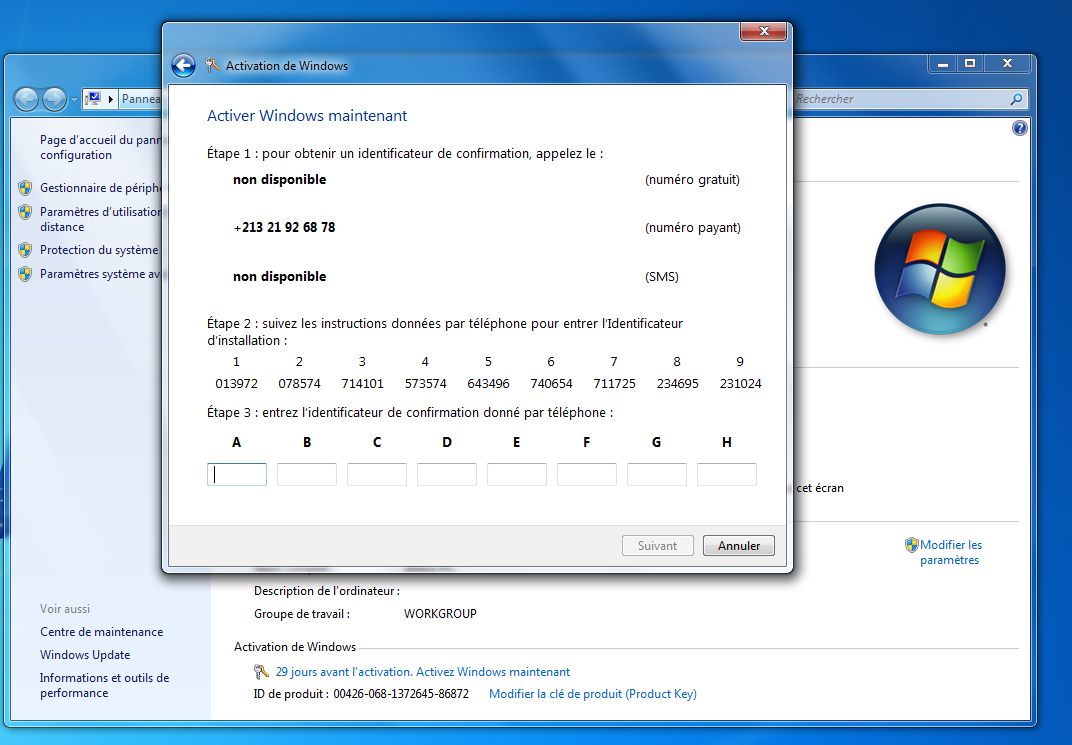This screenshot has width=1072, height=745.
Task: Click installation ID group 013972
Action: (237, 383)
